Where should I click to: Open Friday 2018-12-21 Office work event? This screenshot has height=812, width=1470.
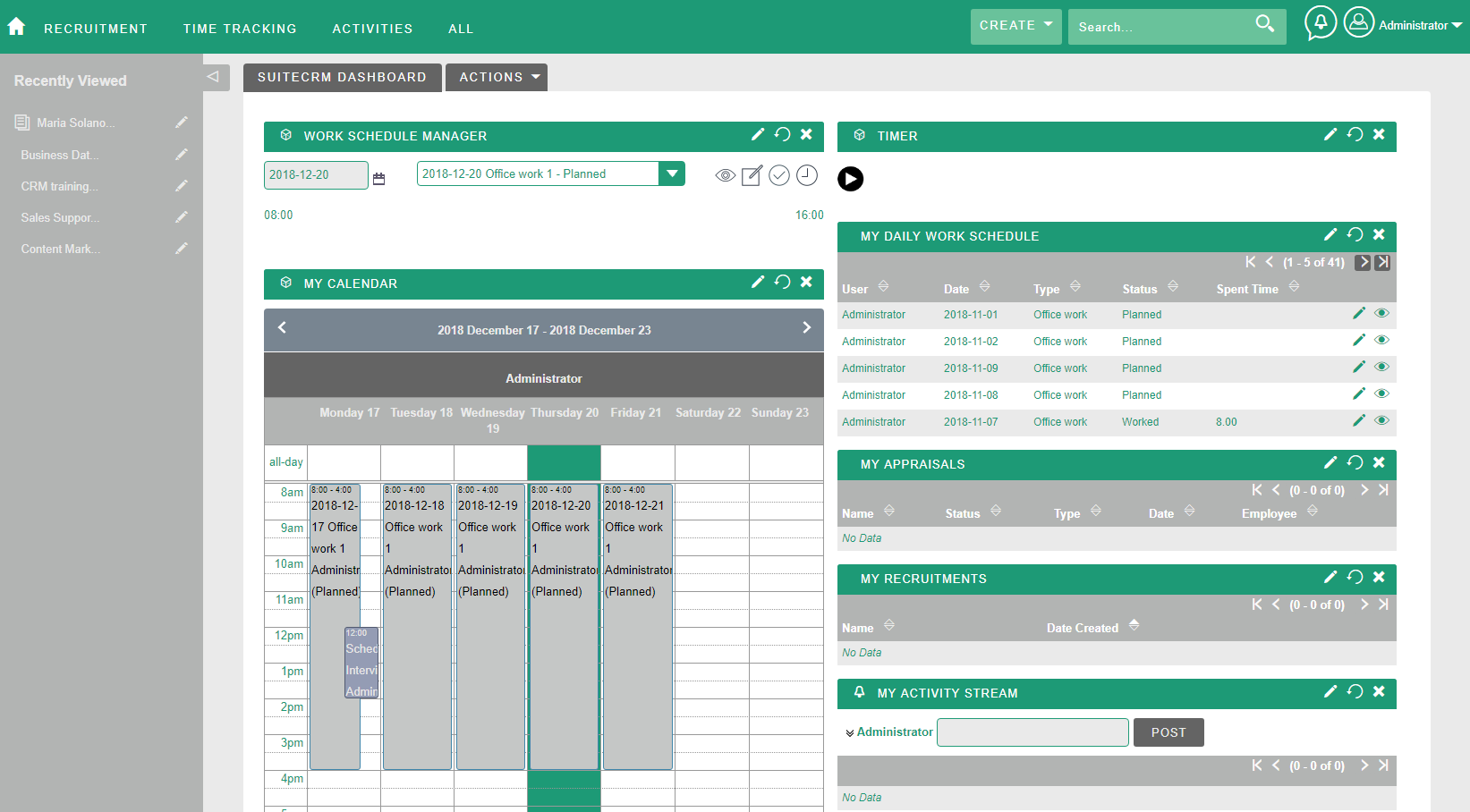(x=638, y=626)
